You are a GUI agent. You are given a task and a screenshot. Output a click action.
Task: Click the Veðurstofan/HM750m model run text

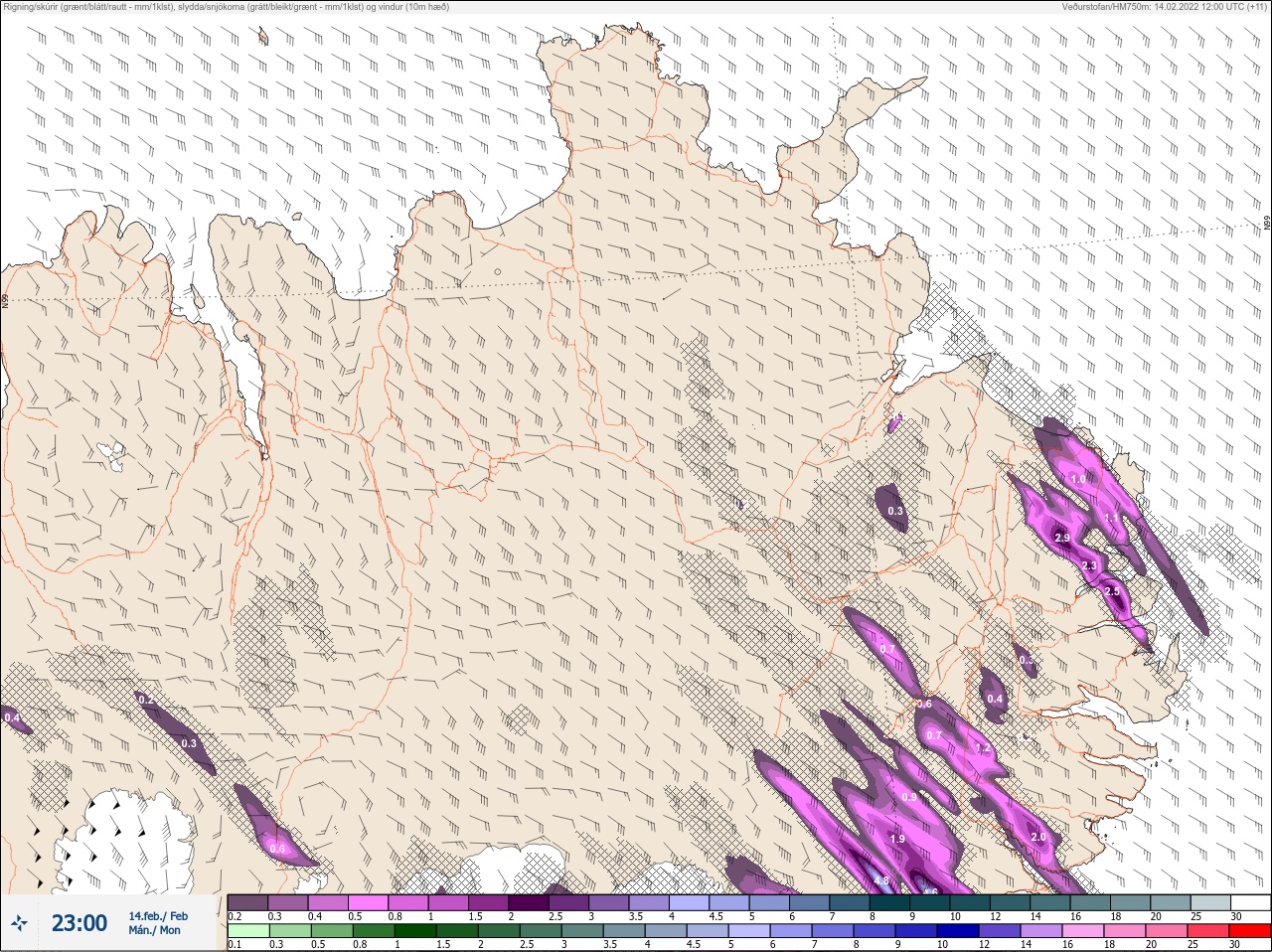pyautogui.click(x=1165, y=7)
